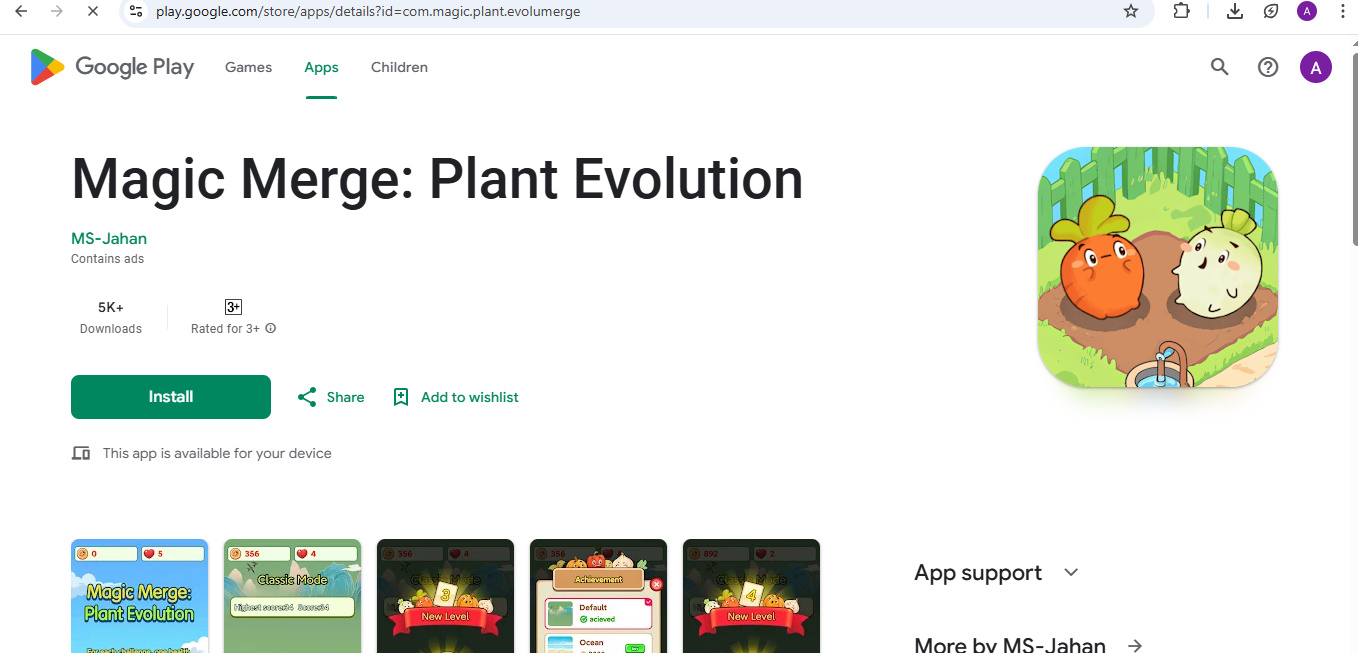Open the purple account avatar in Play header
The image size is (1358, 653).
[x=1315, y=67]
